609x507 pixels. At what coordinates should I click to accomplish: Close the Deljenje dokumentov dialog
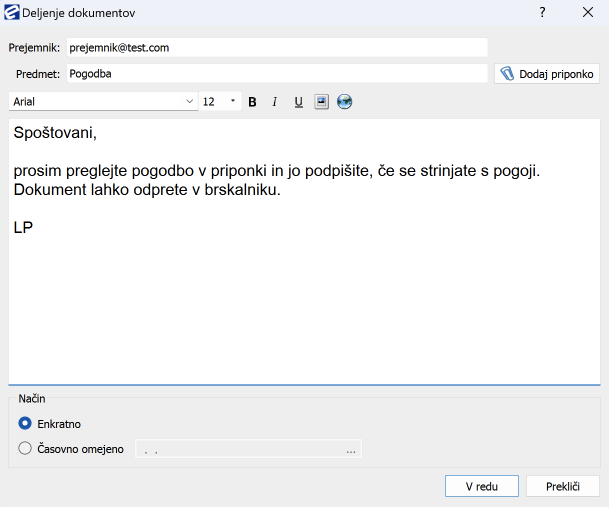coord(587,13)
